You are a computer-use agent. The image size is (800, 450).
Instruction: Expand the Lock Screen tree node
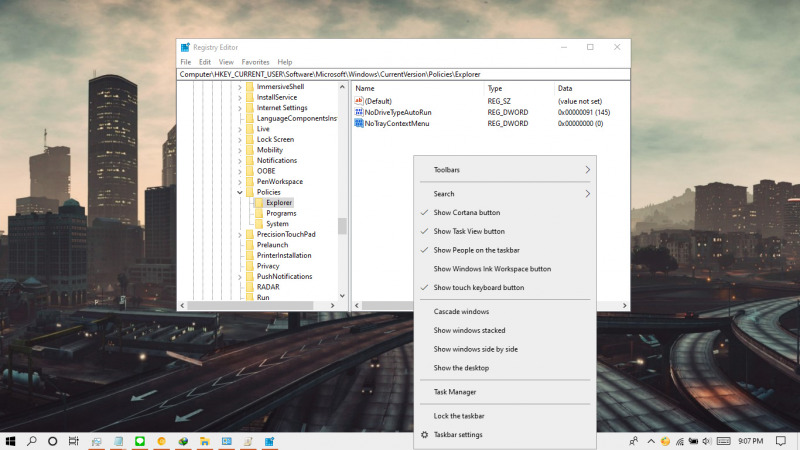(240, 139)
